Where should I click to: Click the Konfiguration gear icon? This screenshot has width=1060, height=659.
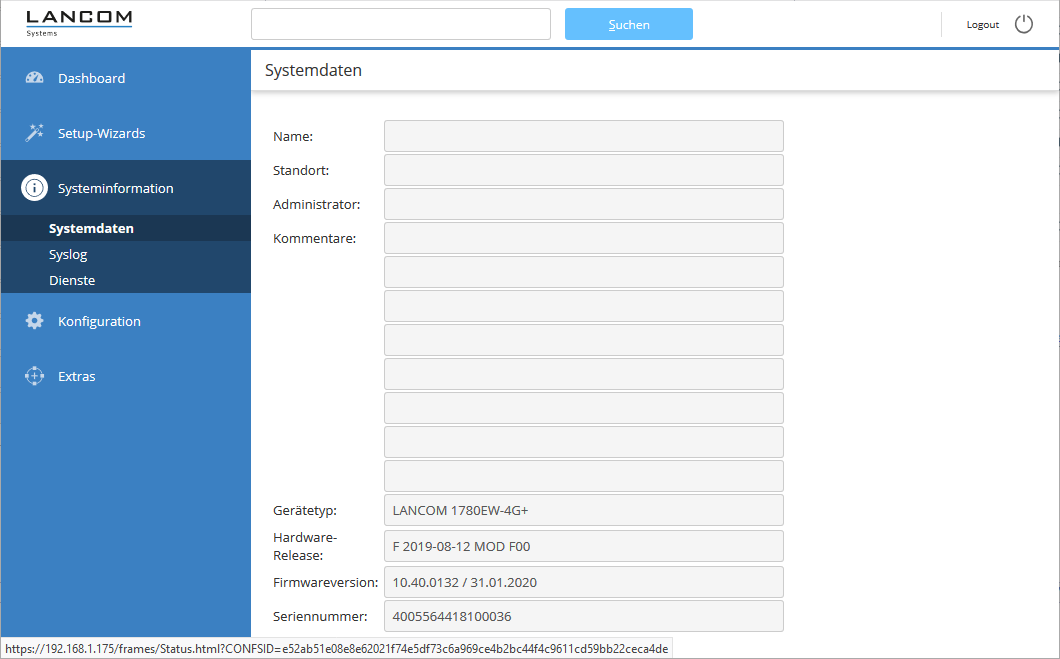pos(35,321)
